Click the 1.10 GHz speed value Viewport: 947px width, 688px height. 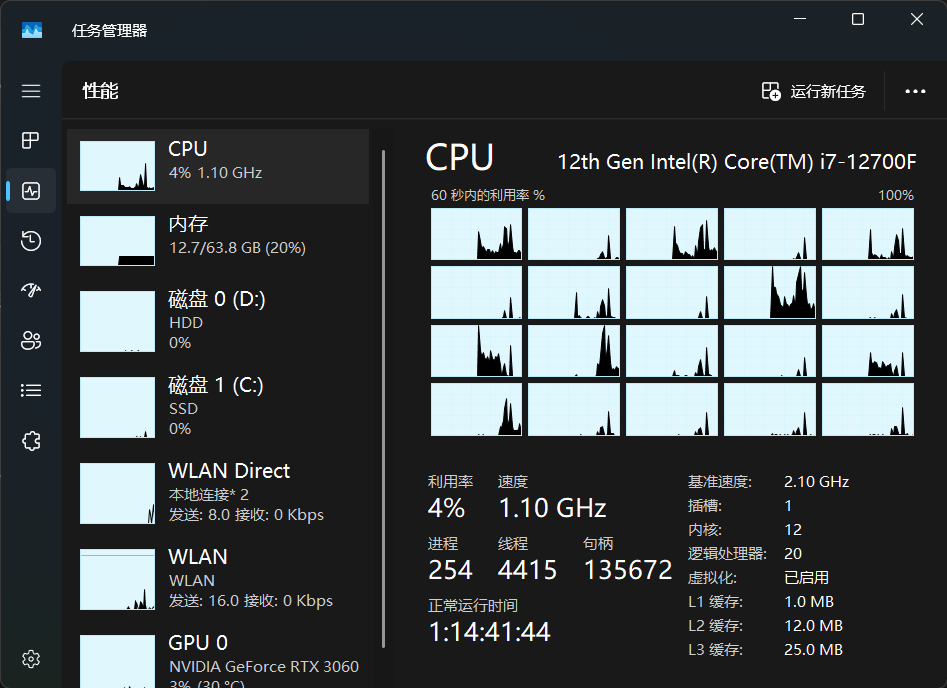click(x=552, y=508)
